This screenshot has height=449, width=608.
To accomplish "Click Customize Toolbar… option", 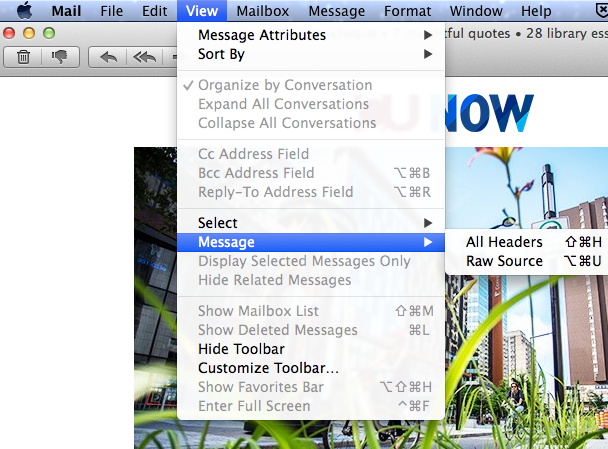I will coord(268,368).
